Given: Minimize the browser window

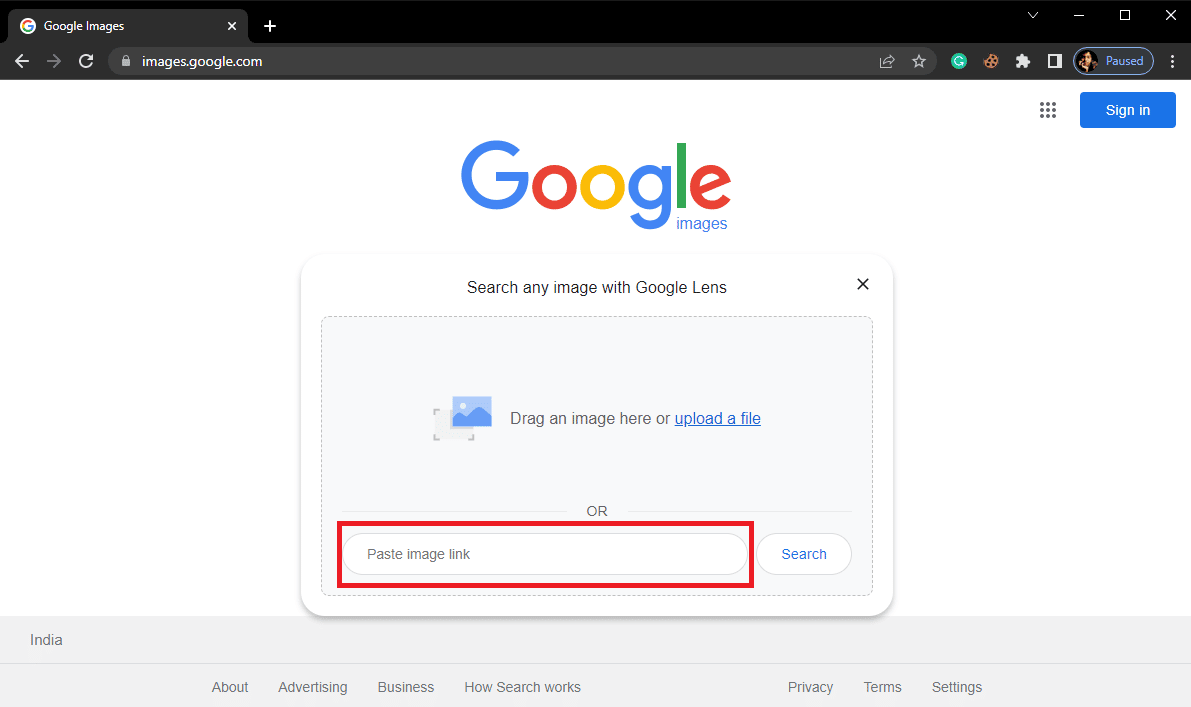Looking at the screenshot, I should pos(1079,15).
